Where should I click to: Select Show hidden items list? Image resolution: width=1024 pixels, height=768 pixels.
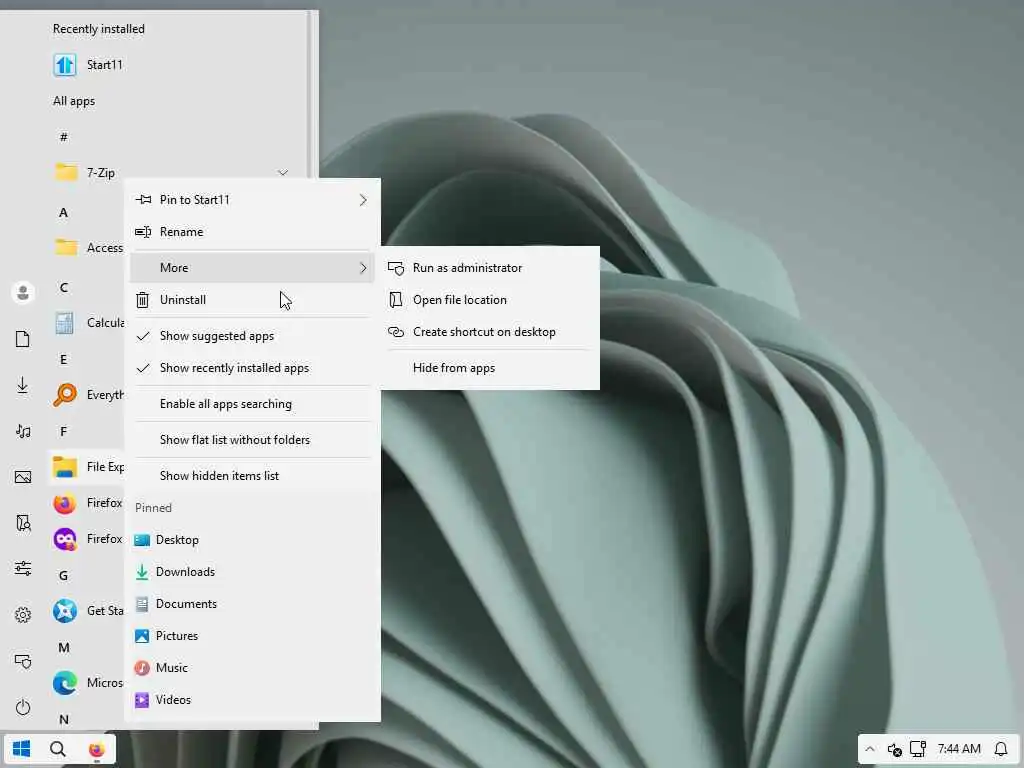tap(252, 475)
